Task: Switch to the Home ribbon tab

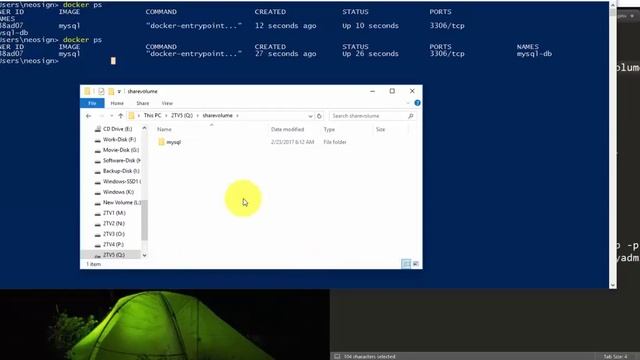Action: [x=117, y=103]
